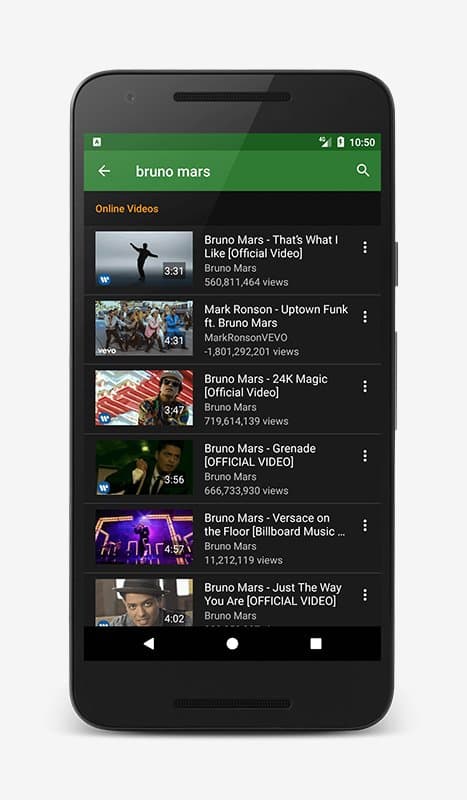Select 'Mark Ronson - Uptown Funk' title
Image resolution: width=467 pixels, height=800 pixels.
click(x=276, y=316)
